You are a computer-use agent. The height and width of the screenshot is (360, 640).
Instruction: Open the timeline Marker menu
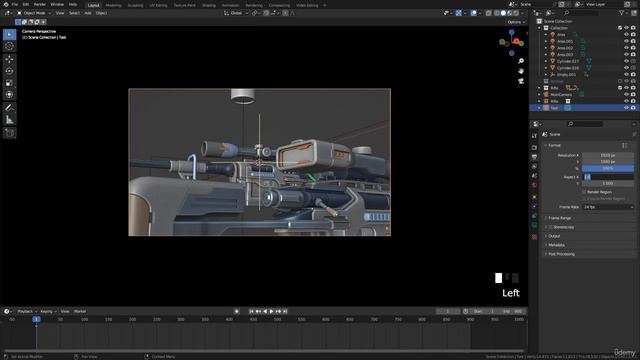pyautogui.click(x=80, y=311)
